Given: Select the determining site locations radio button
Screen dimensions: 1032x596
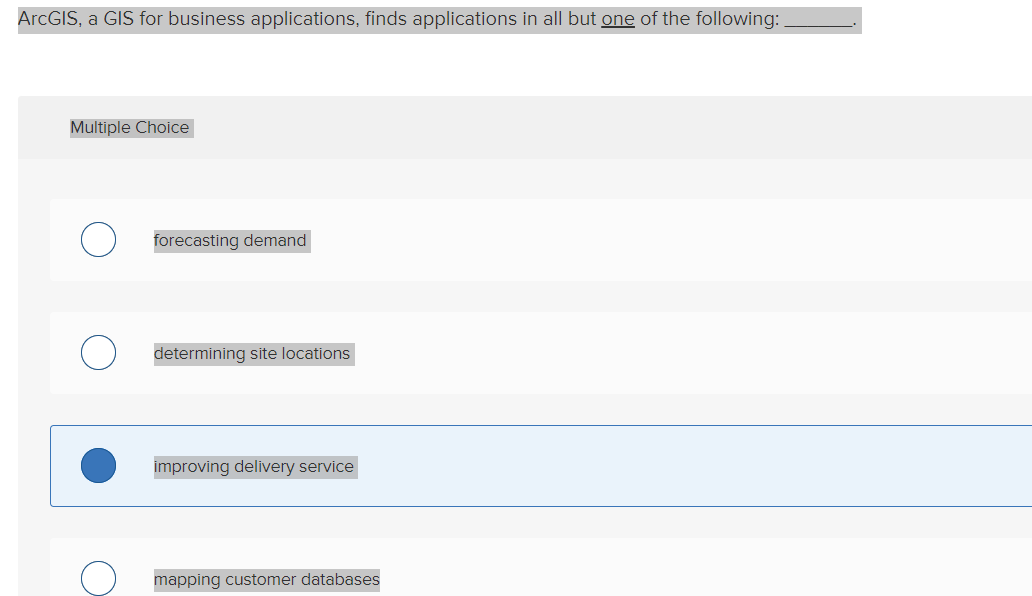Looking at the screenshot, I should click(x=98, y=352).
